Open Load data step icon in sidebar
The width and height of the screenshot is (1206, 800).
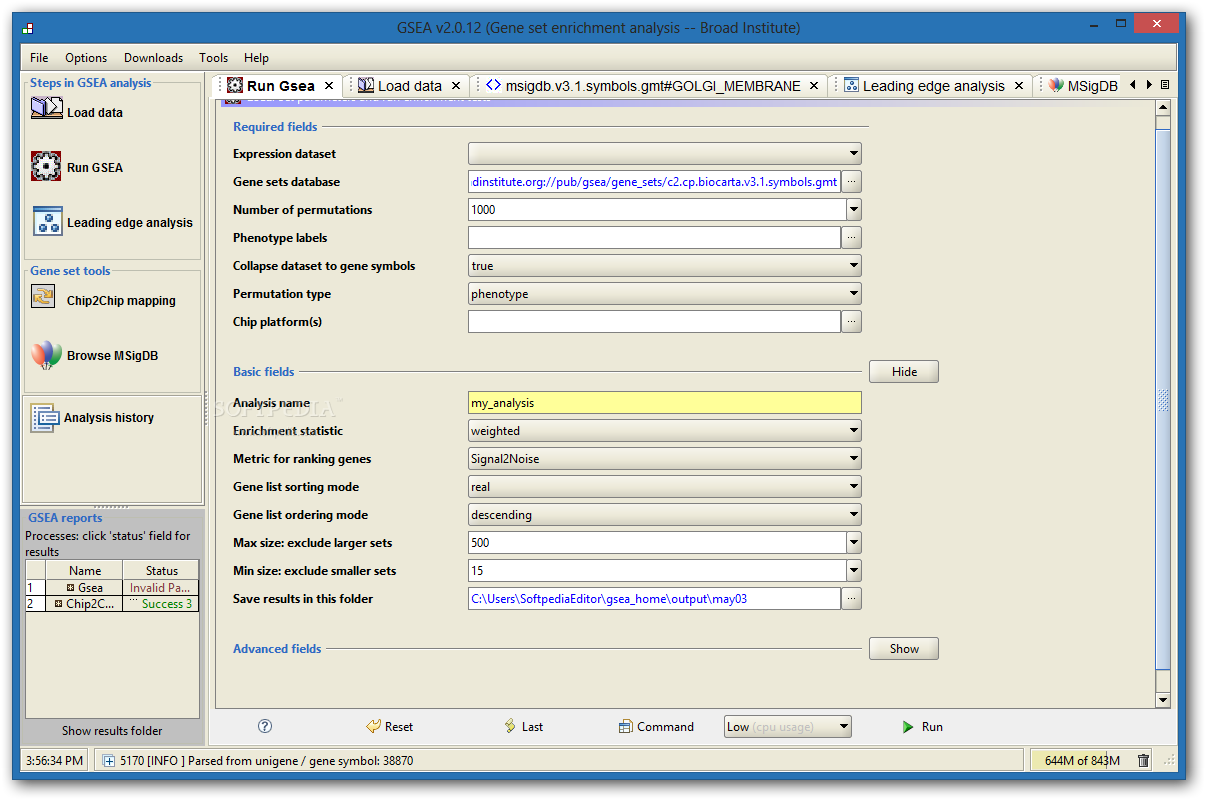click(46, 109)
